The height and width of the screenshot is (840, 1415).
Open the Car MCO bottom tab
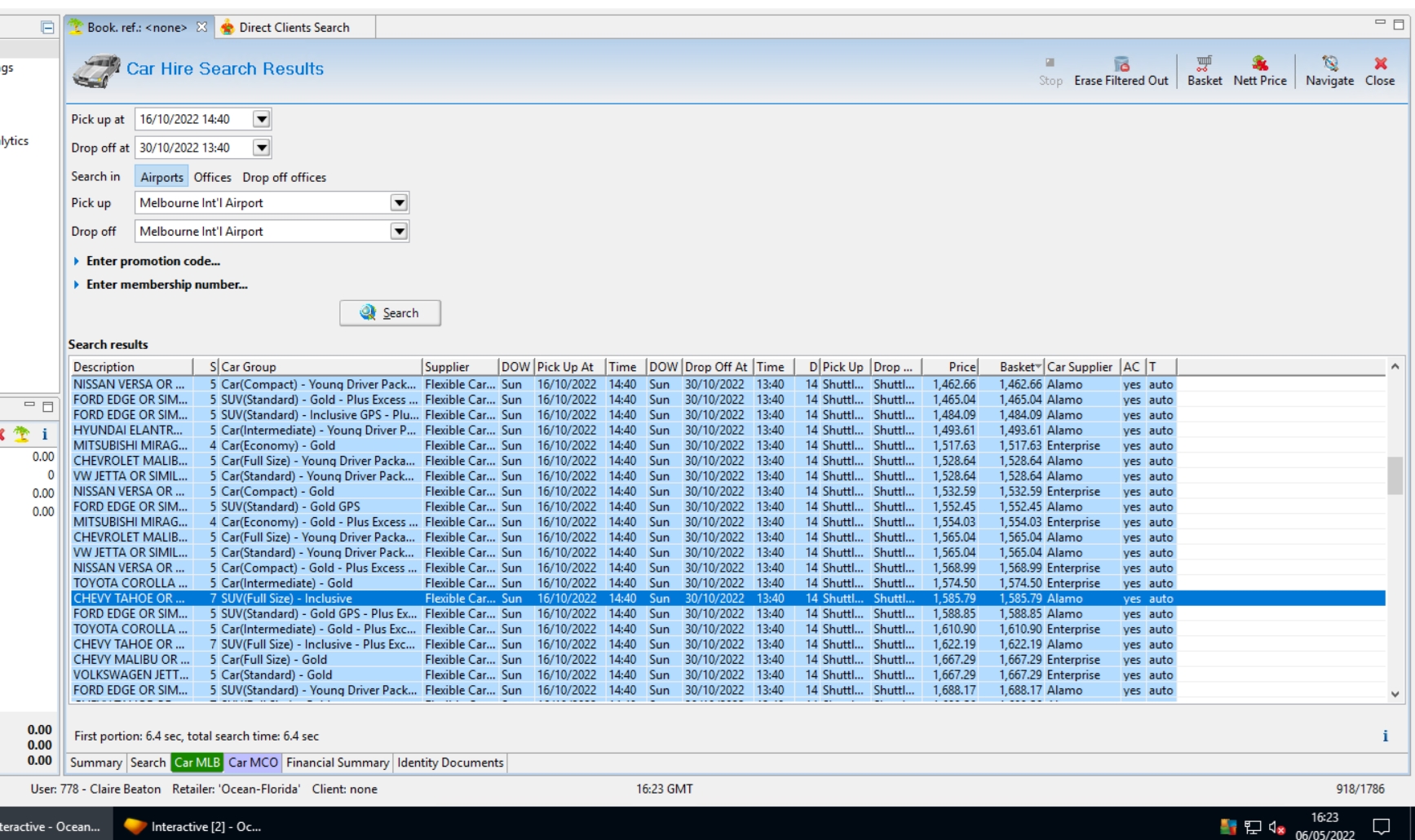pyautogui.click(x=253, y=763)
